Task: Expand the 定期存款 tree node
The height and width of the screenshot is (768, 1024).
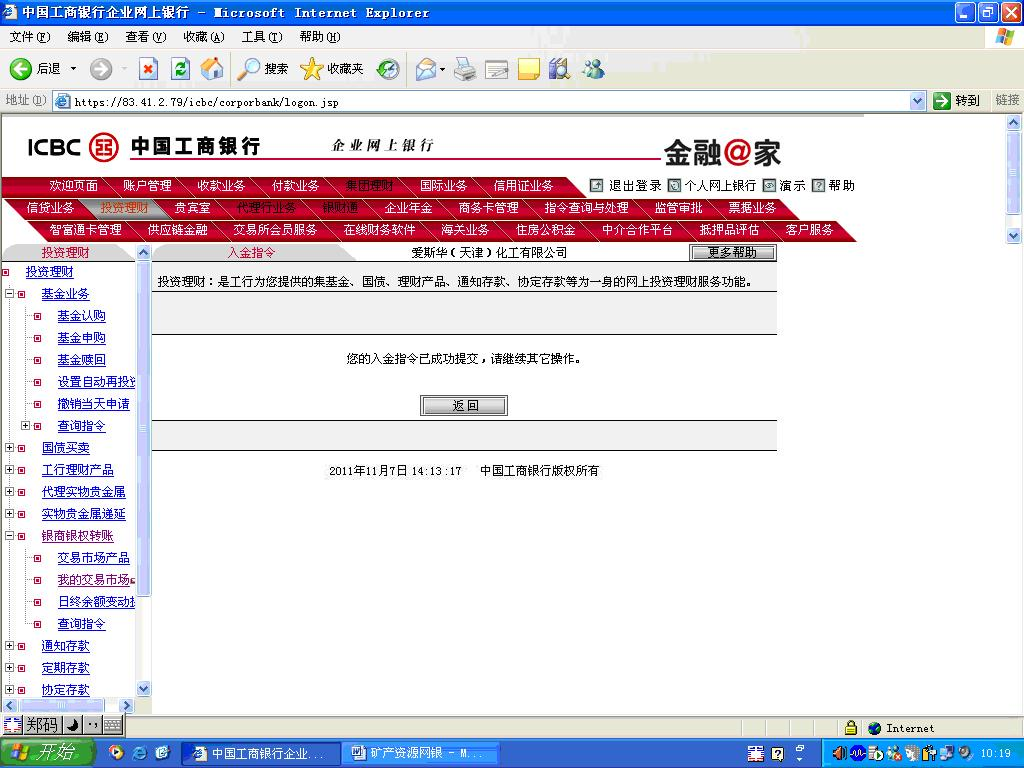Action: pos(9,668)
